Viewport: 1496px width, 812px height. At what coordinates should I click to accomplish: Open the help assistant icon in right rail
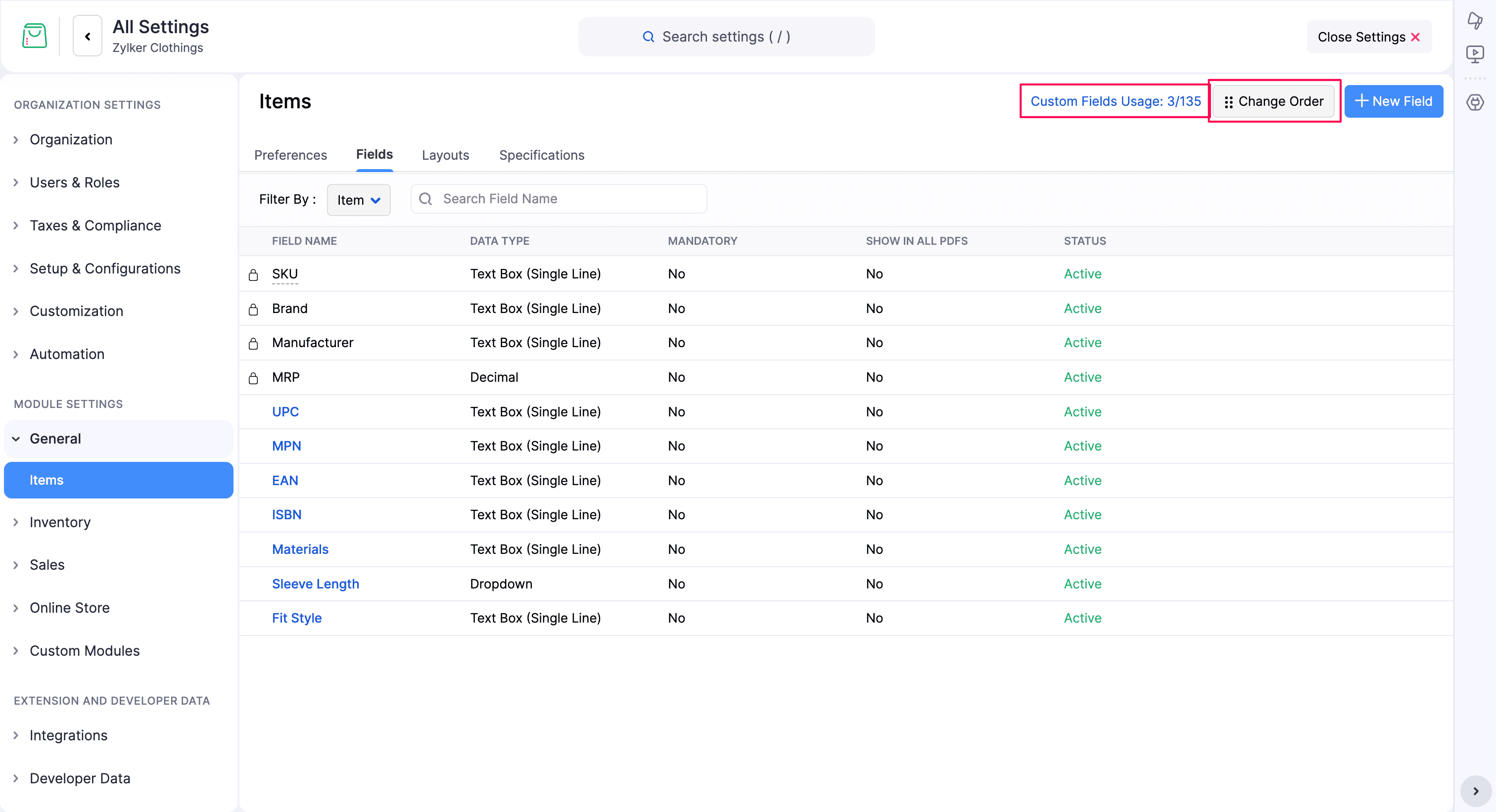click(x=1475, y=102)
